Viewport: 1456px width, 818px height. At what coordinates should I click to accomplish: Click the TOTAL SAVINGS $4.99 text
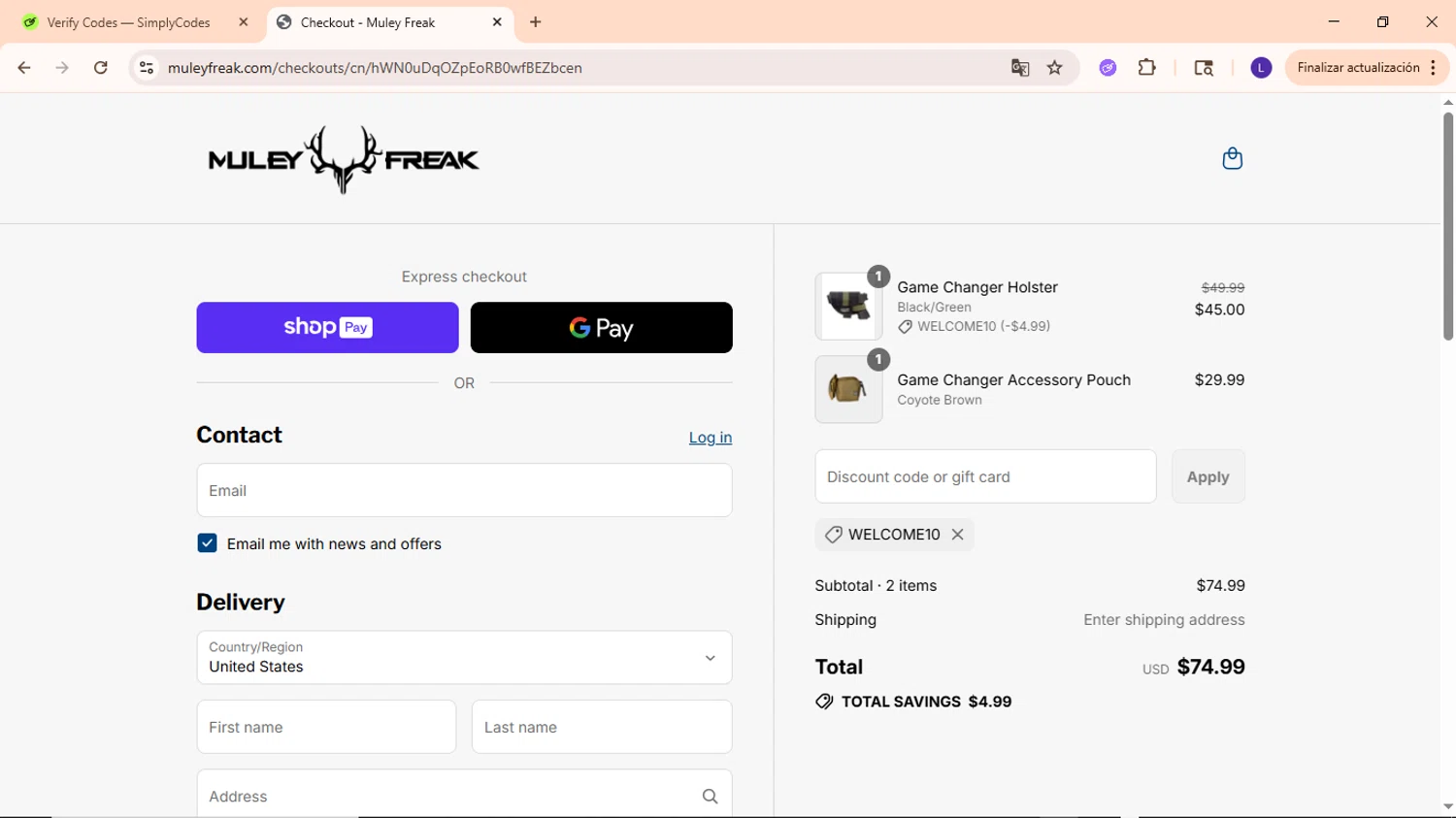pyautogui.click(x=926, y=702)
